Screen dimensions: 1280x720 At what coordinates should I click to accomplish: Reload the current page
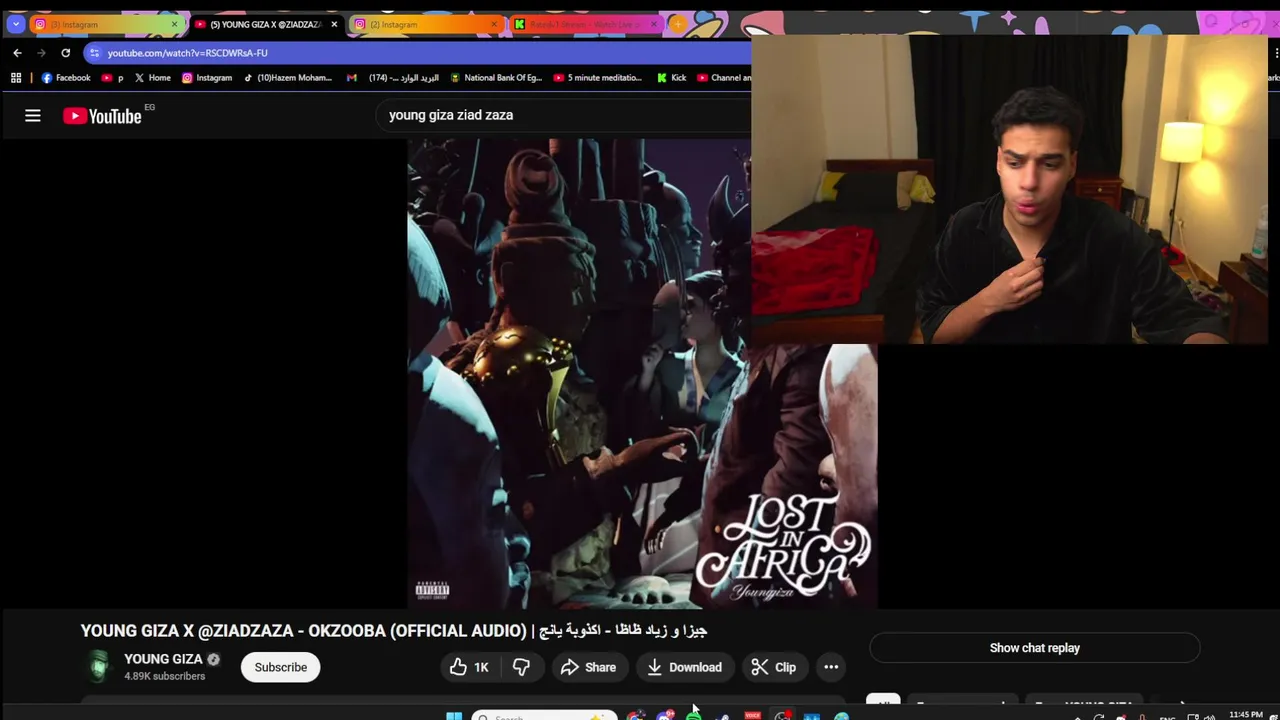pos(65,53)
